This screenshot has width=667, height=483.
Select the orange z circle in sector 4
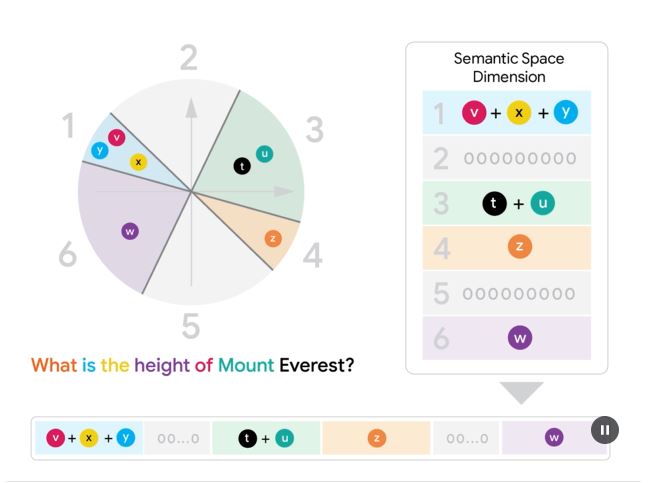click(273, 239)
